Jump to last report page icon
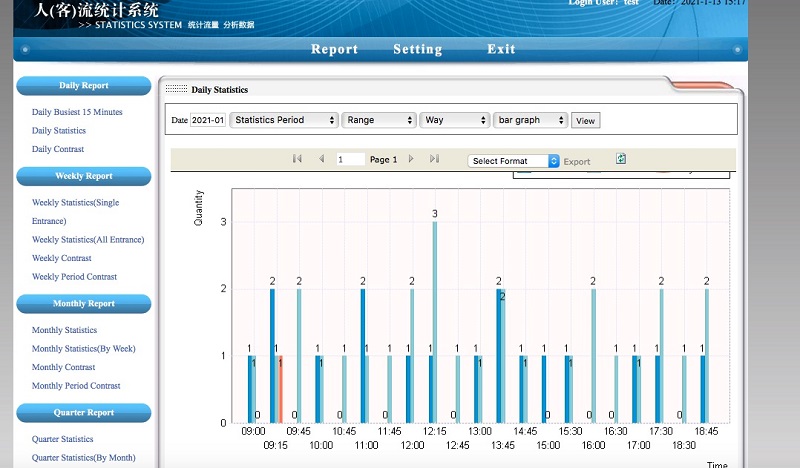The image size is (800, 468). click(434, 159)
